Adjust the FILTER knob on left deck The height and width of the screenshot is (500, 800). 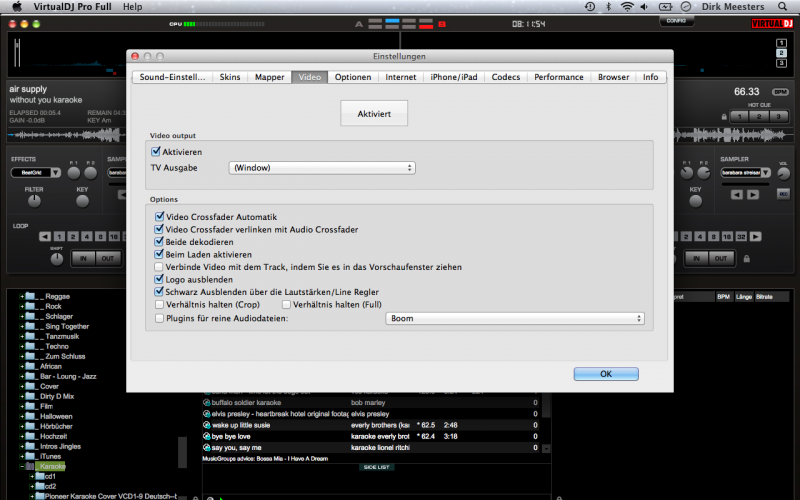pos(34,202)
